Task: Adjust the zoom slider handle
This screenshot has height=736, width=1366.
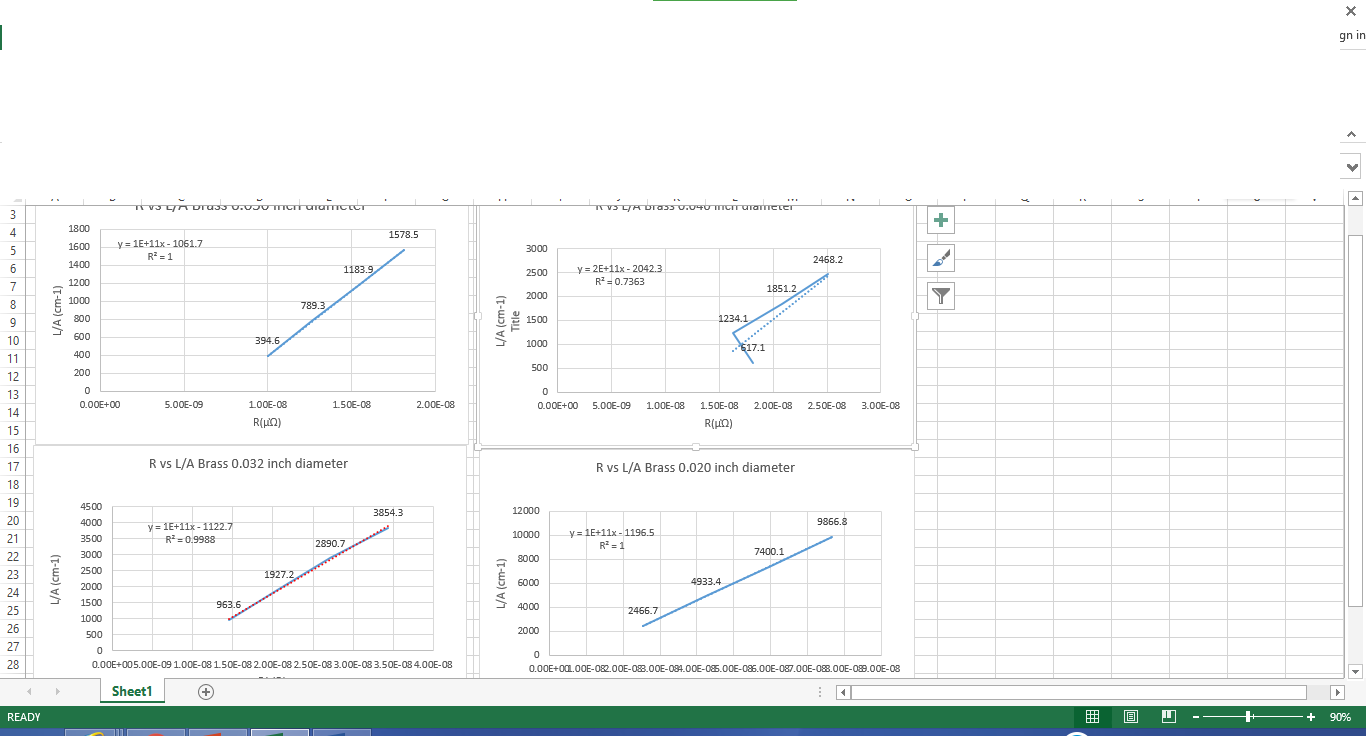Action: 1249,717
